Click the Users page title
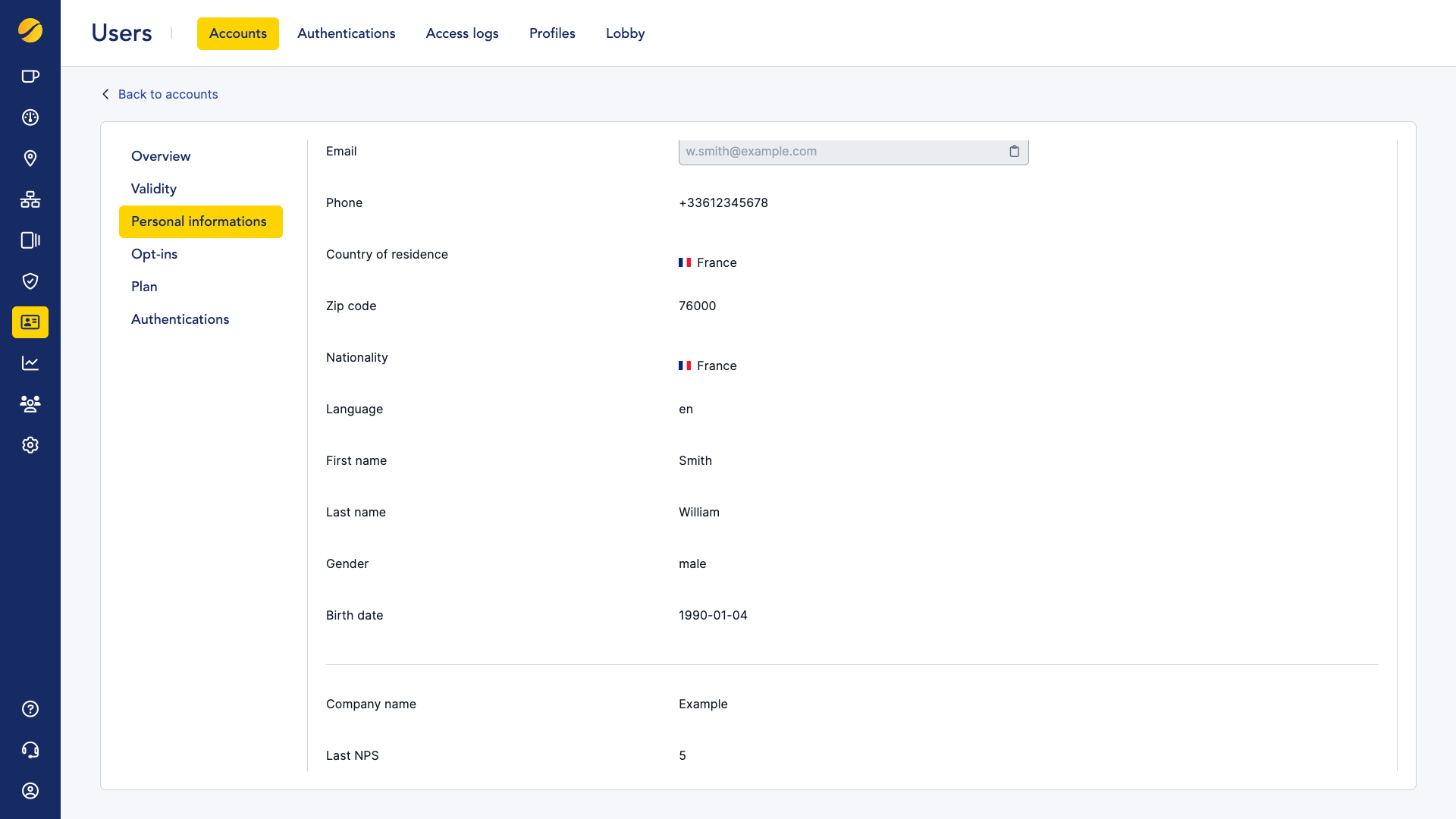Screen dimensions: 1456x819 (x=121, y=33)
